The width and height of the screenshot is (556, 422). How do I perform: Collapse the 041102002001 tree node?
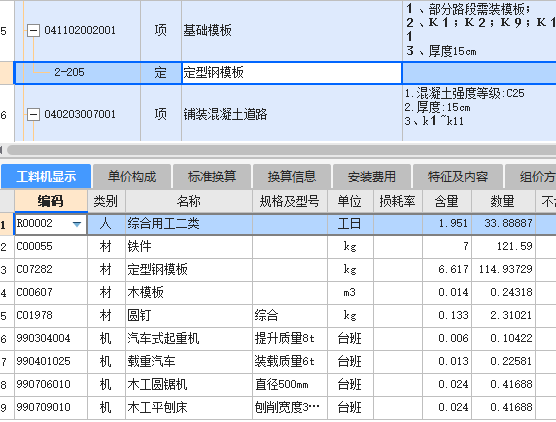point(33,30)
